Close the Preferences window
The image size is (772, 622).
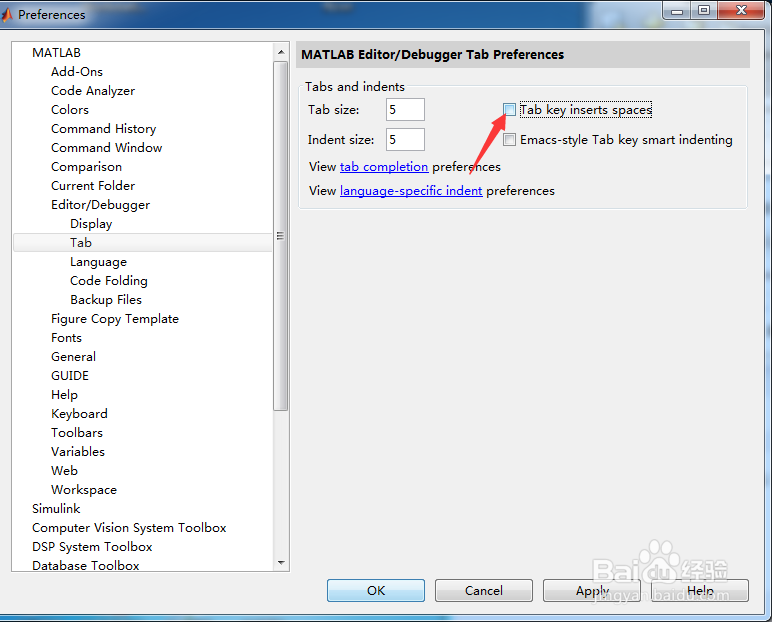tap(741, 10)
